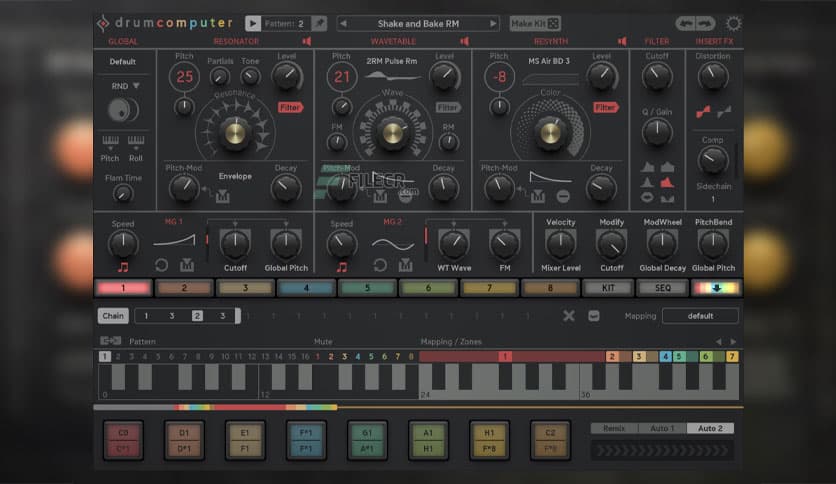Viewport: 836px width, 484px height.
Task: Open the RND randomize dropdown
Action: pos(125,86)
